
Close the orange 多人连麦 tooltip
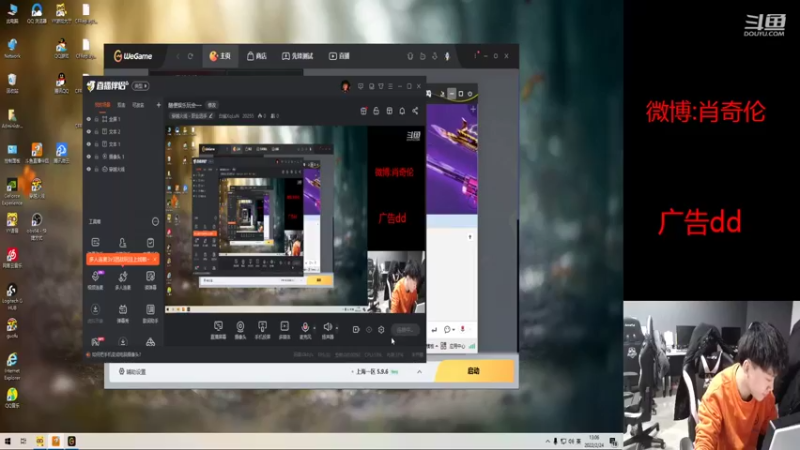pyautogui.click(x=155, y=260)
